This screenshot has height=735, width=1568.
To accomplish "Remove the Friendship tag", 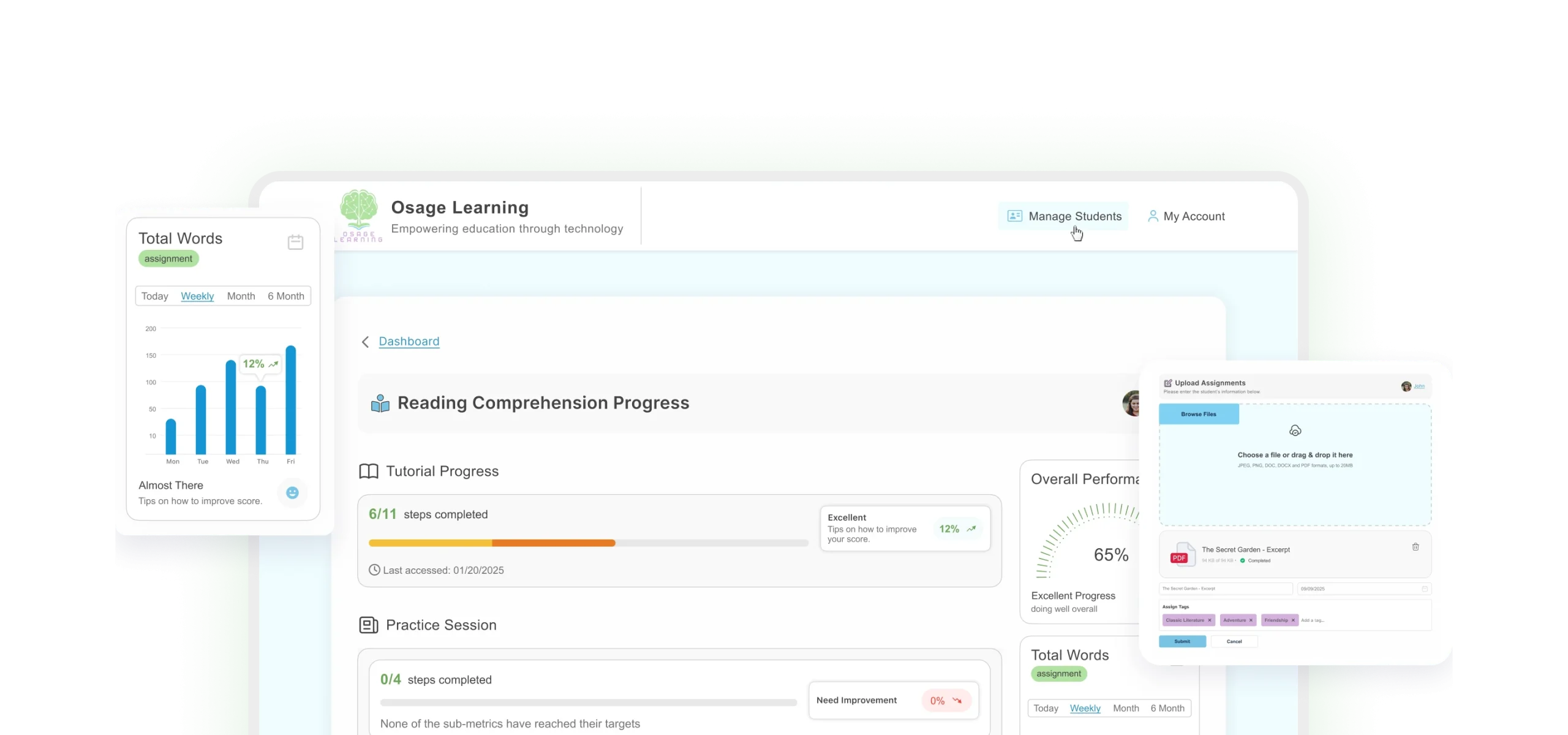I will 1293,620.
